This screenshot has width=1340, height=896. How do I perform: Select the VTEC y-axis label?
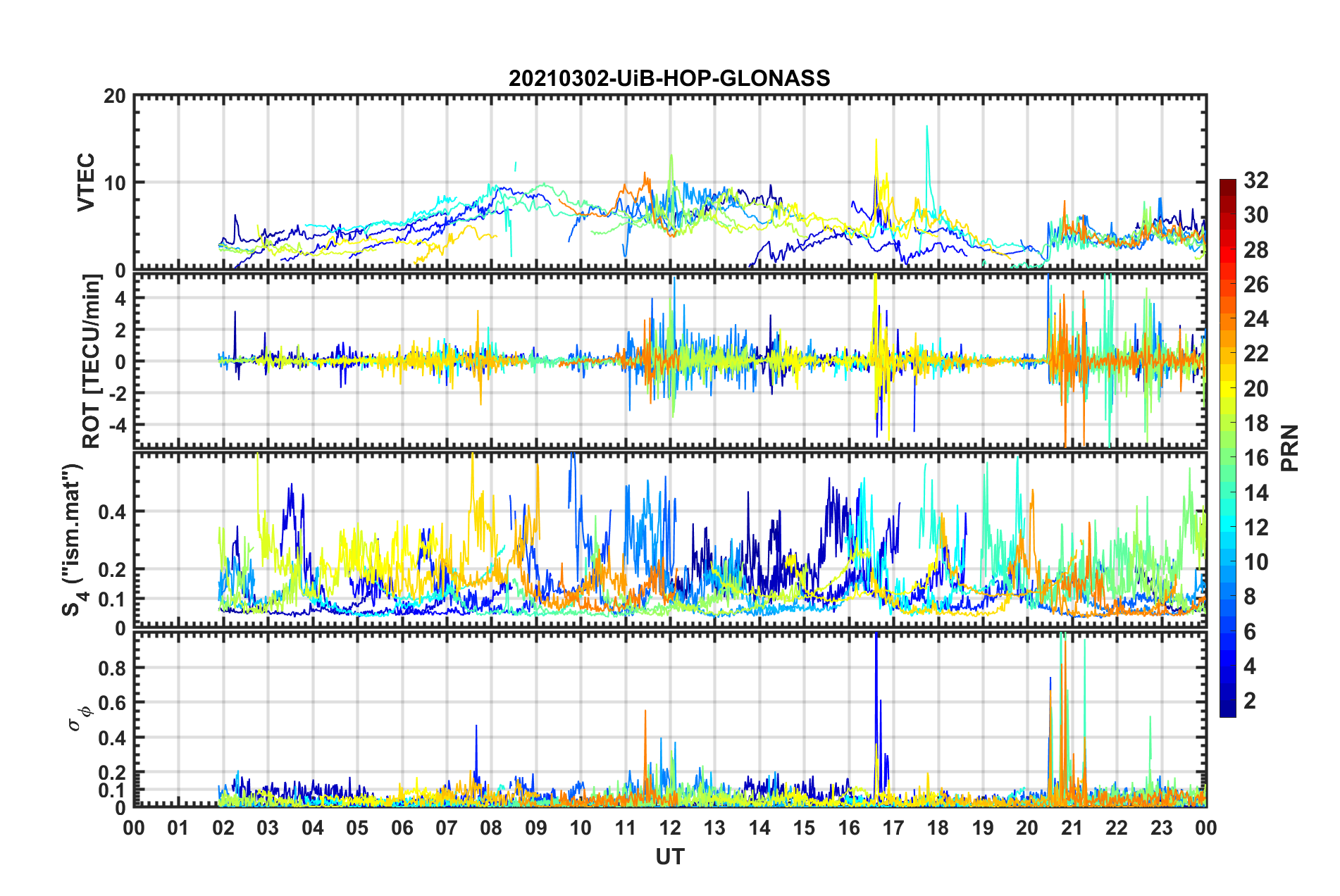tap(86, 182)
